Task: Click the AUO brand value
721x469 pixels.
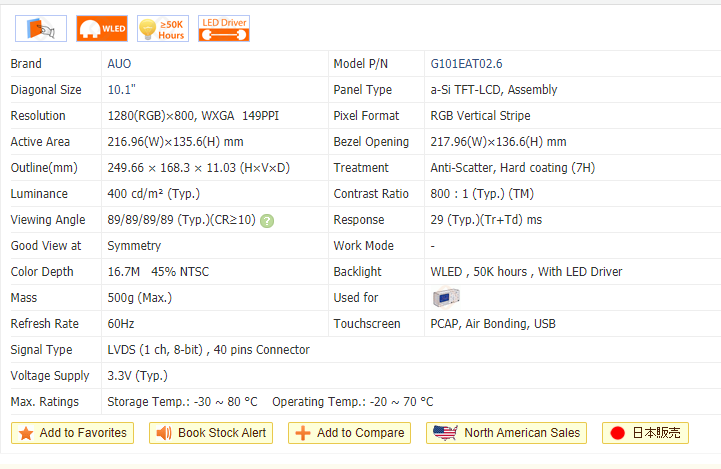Action: coord(119,64)
